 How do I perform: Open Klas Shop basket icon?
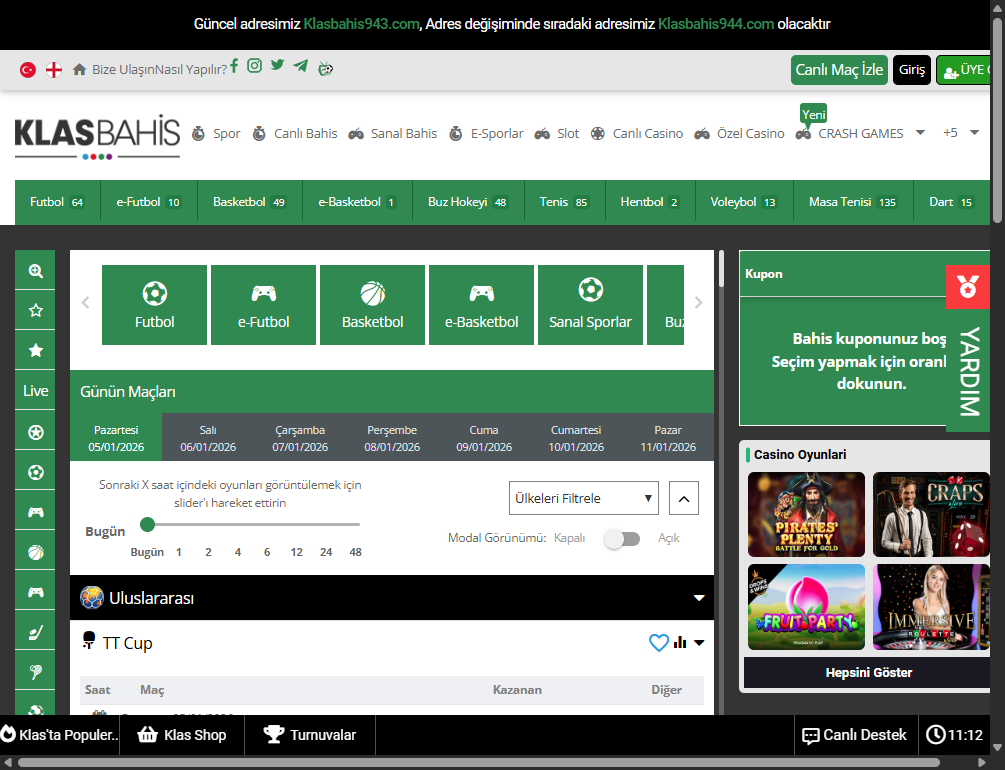tap(182, 735)
